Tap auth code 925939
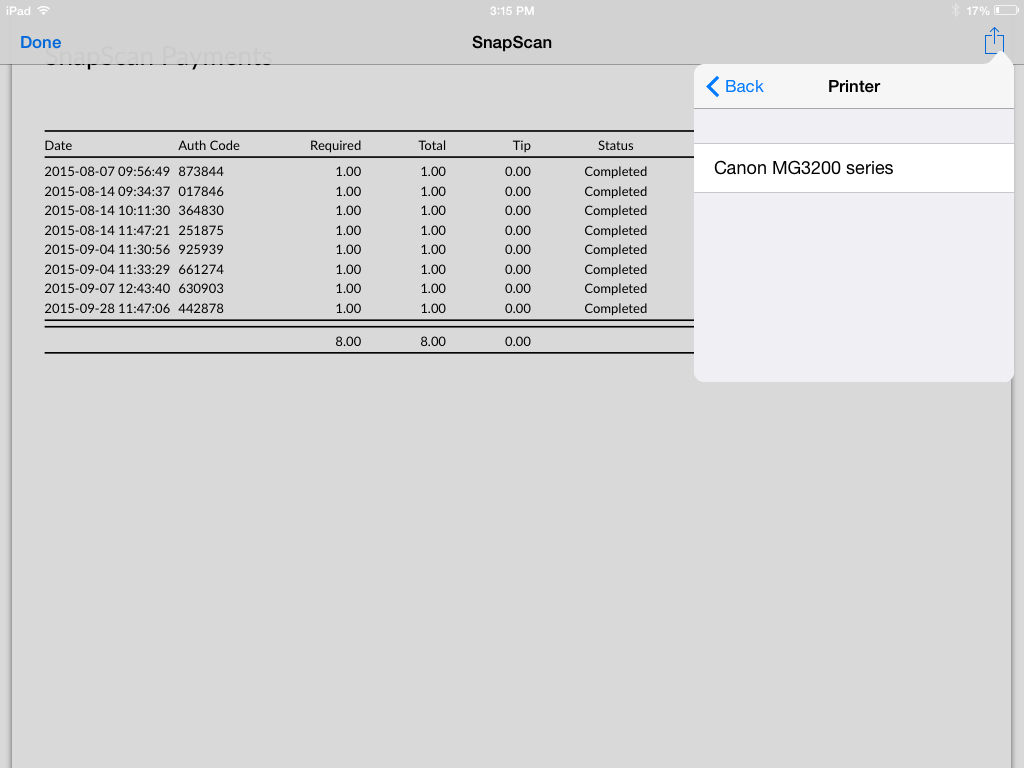 pos(201,249)
